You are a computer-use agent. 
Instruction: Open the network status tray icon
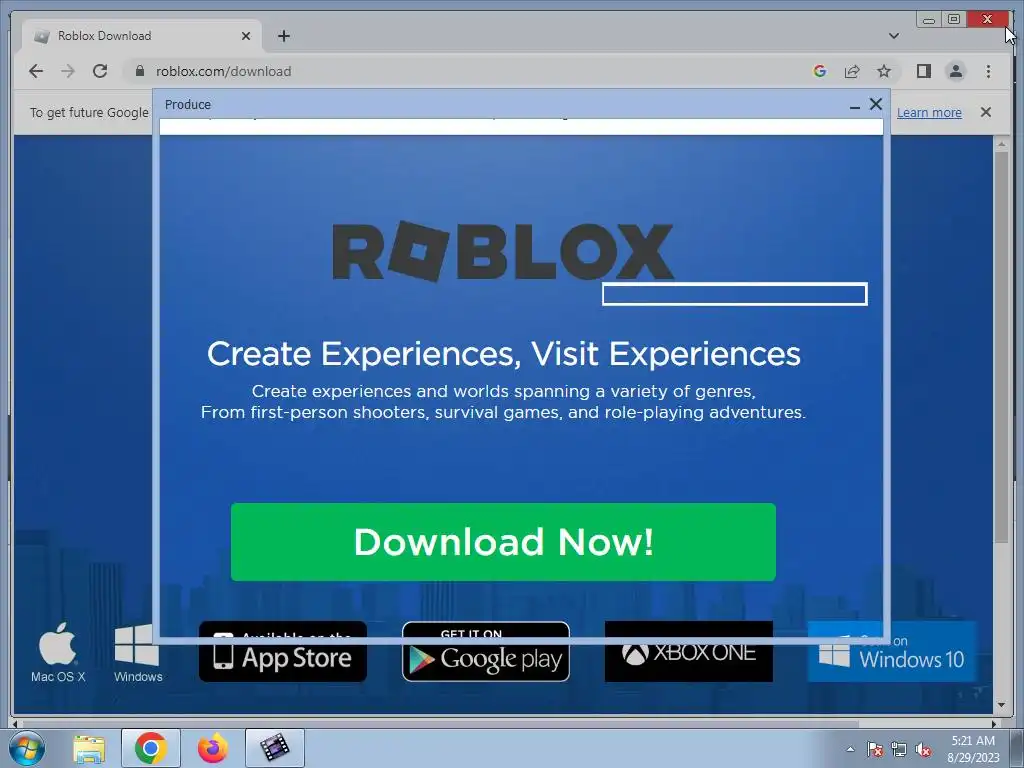click(x=899, y=749)
